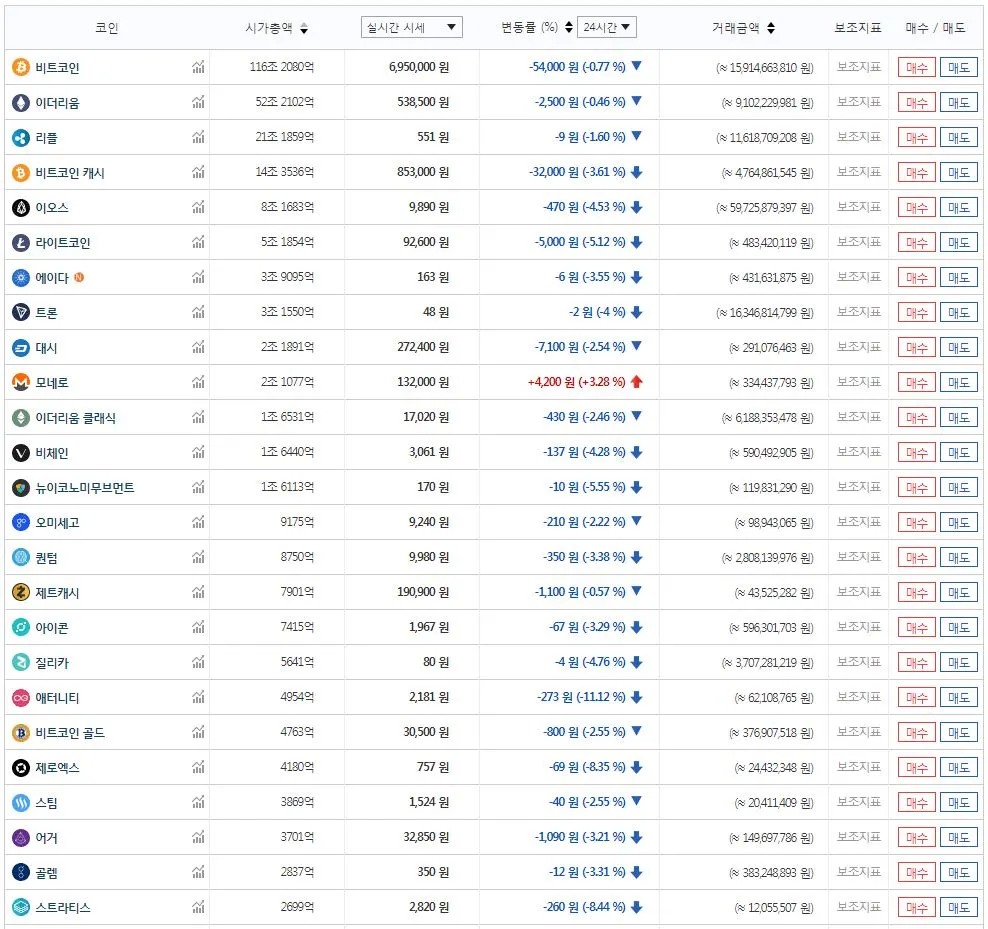The image size is (988, 929).
Task: Select the 이더리움 클래식 coin name
Action: pyautogui.click(x=76, y=418)
